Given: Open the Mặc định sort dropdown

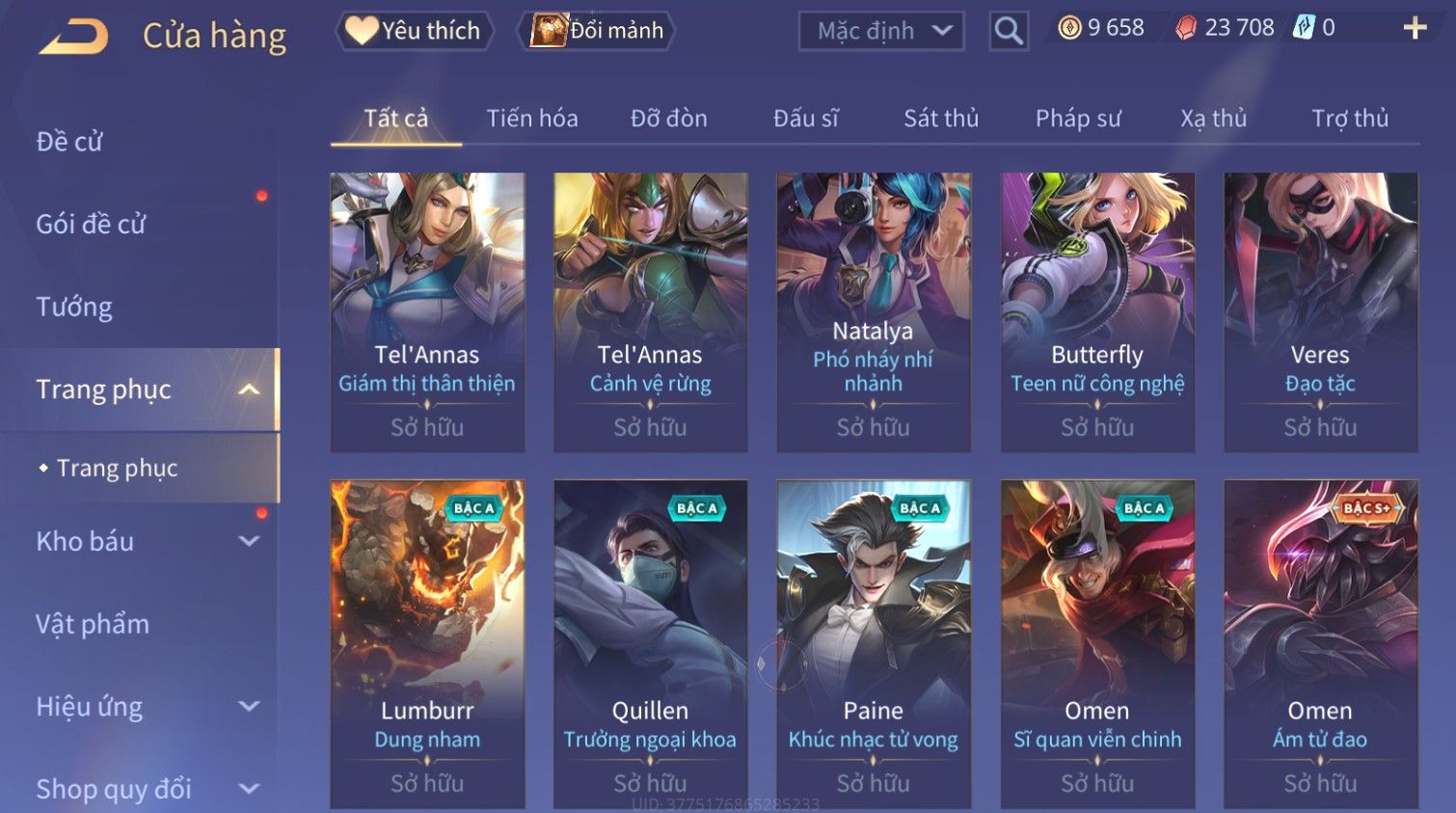Looking at the screenshot, I should 881,31.
